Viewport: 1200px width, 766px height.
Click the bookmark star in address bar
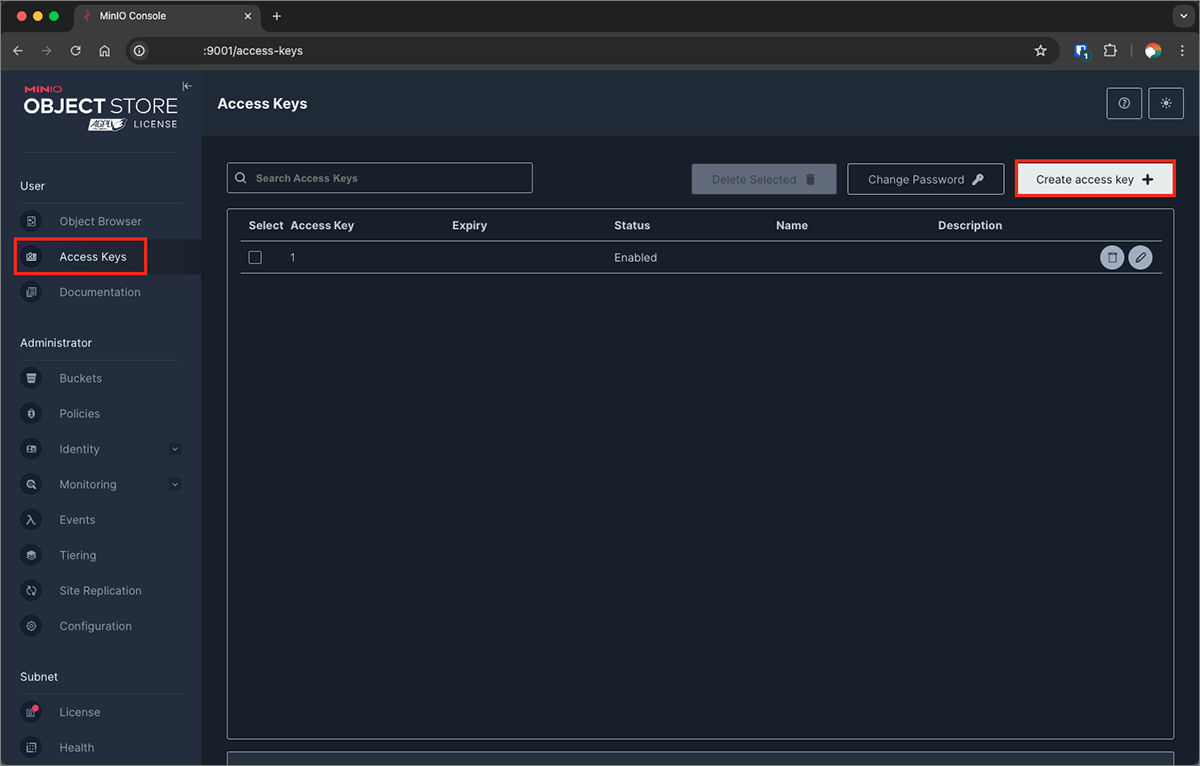pyautogui.click(x=1040, y=51)
